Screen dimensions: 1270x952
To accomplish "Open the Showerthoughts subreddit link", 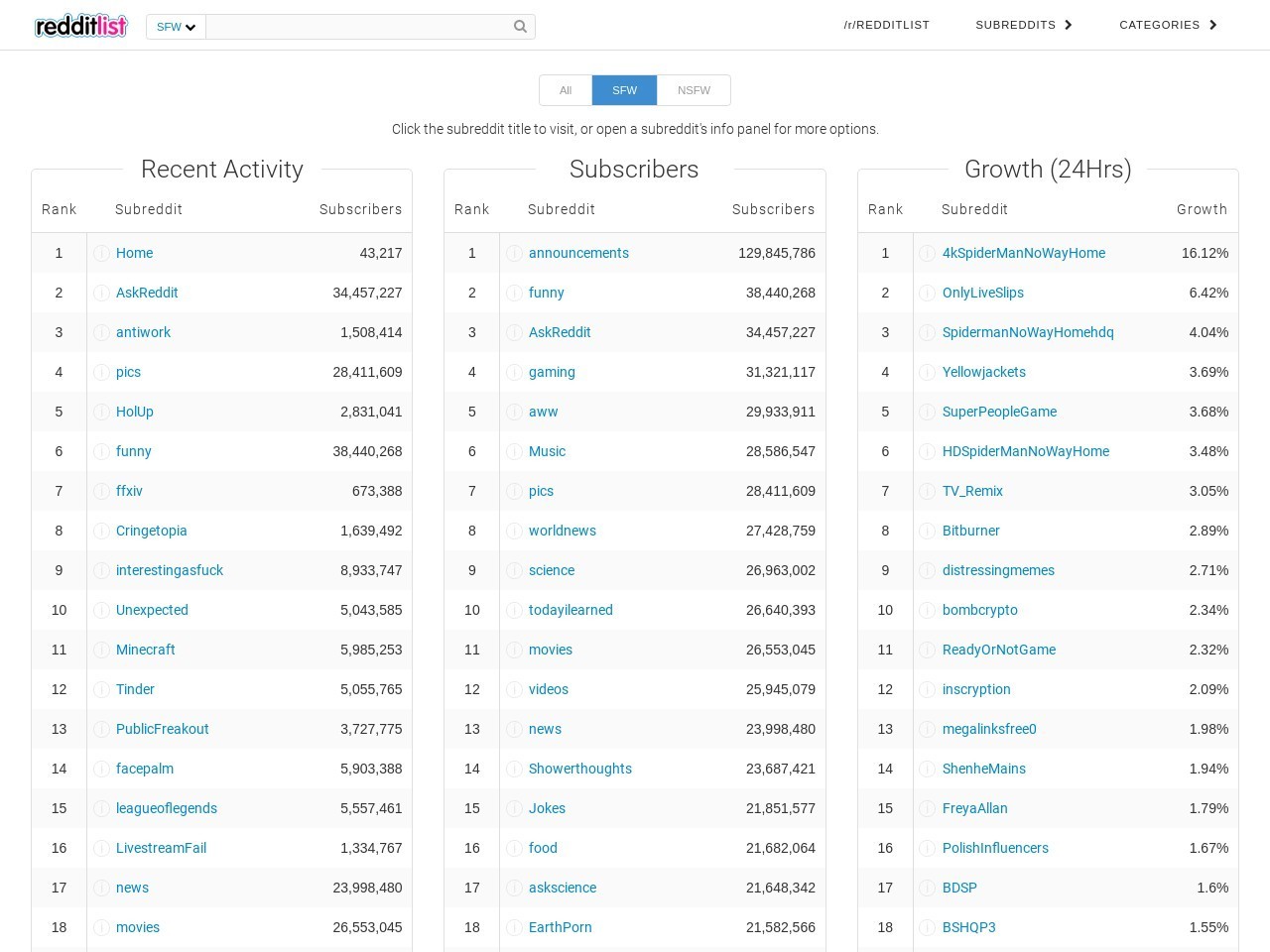I will (x=579, y=769).
